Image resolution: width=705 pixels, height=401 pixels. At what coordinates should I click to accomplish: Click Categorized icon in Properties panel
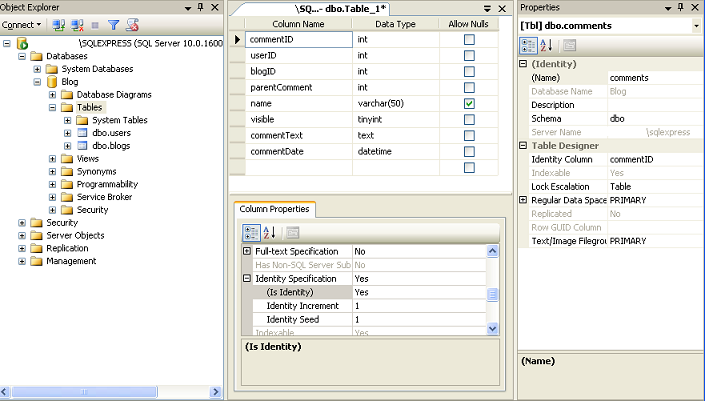pyautogui.click(x=528, y=45)
